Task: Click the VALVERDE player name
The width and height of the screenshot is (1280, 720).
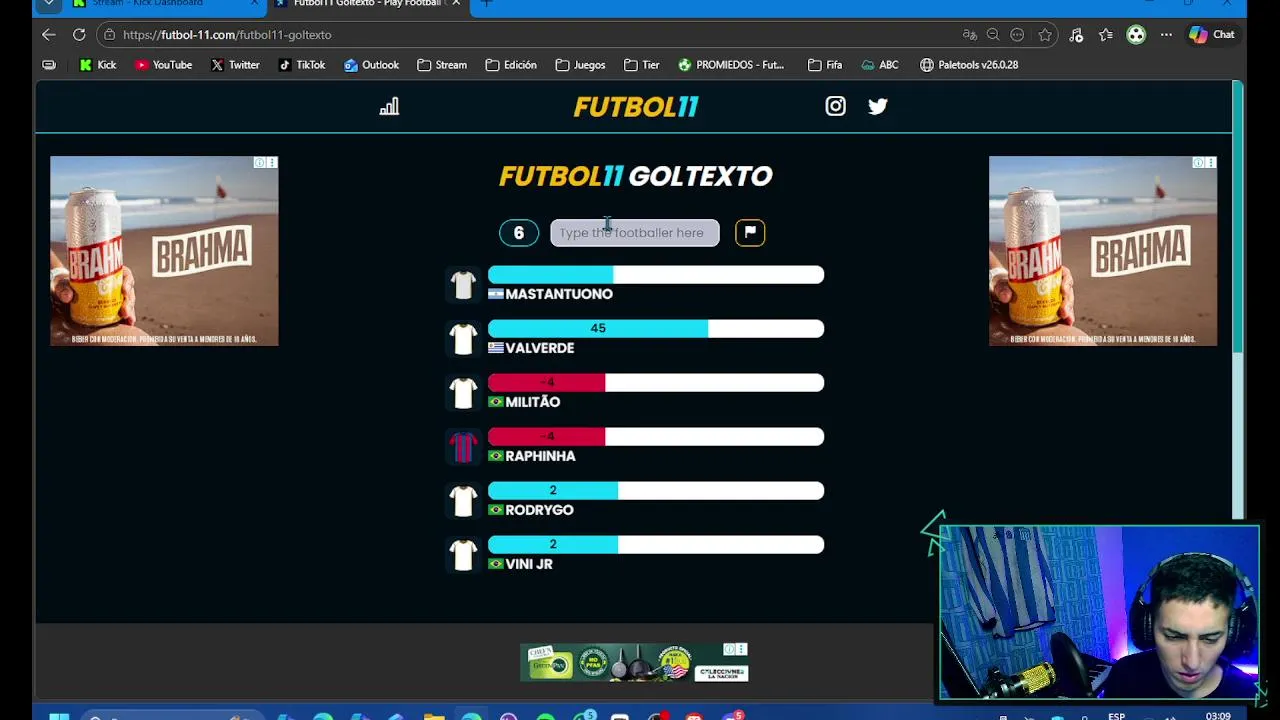Action: (540, 348)
